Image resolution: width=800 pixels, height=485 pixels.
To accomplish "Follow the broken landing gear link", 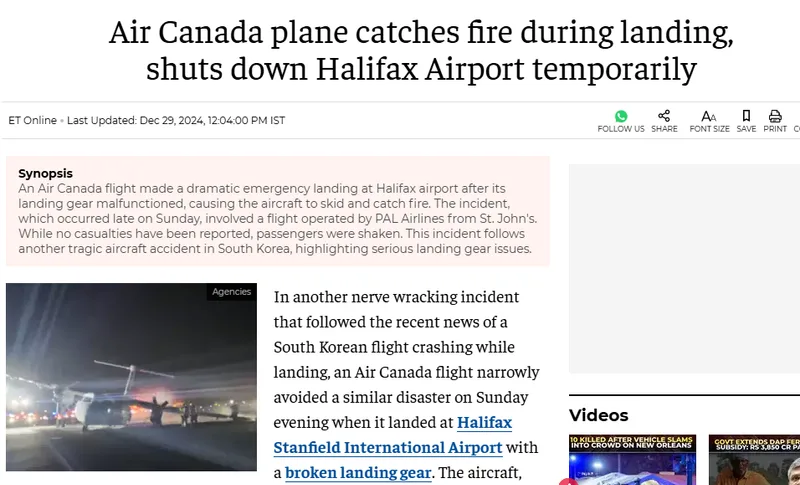I will (358, 473).
